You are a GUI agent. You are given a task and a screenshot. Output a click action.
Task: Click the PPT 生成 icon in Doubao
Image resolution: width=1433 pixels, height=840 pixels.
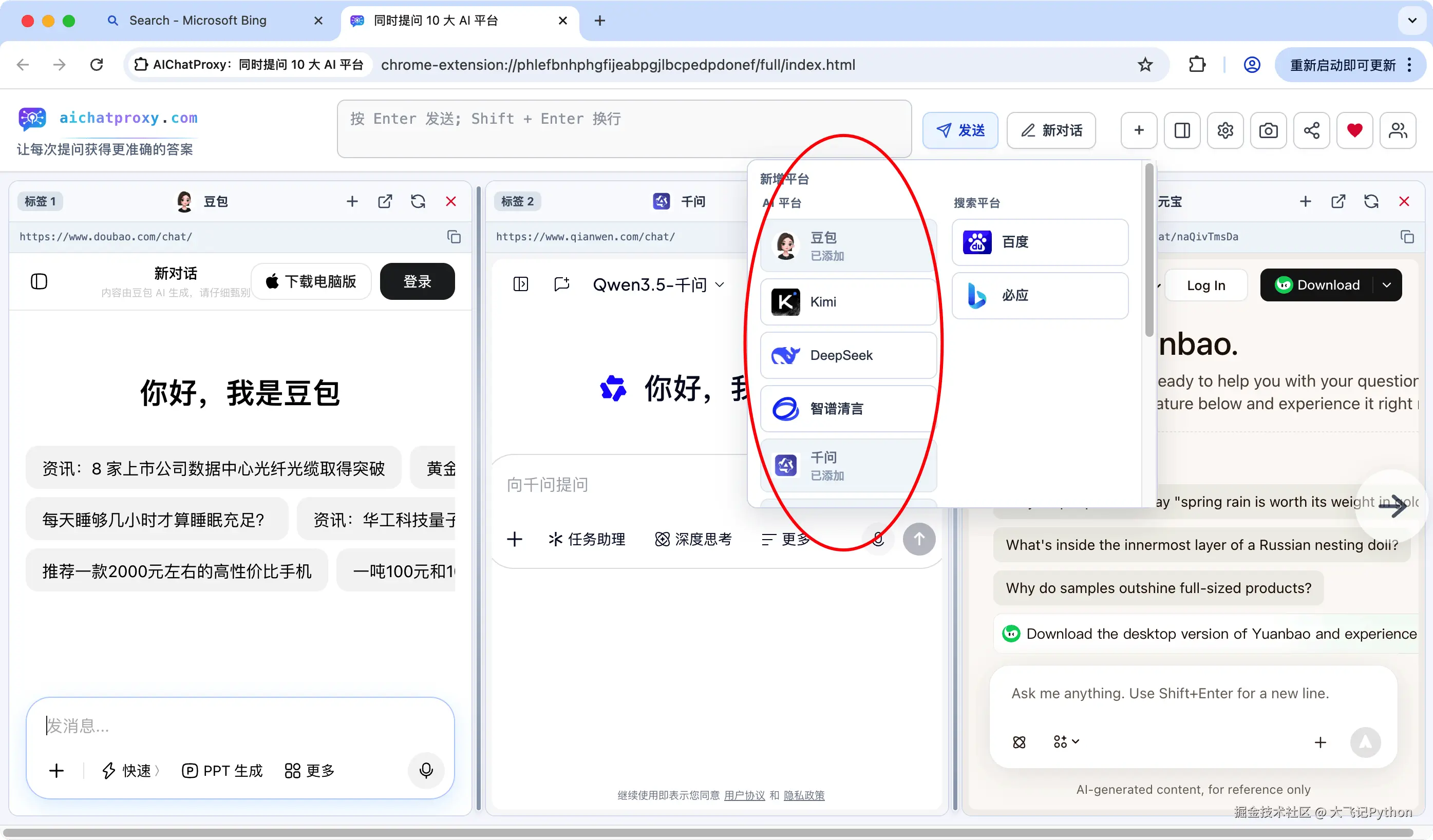click(222, 771)
